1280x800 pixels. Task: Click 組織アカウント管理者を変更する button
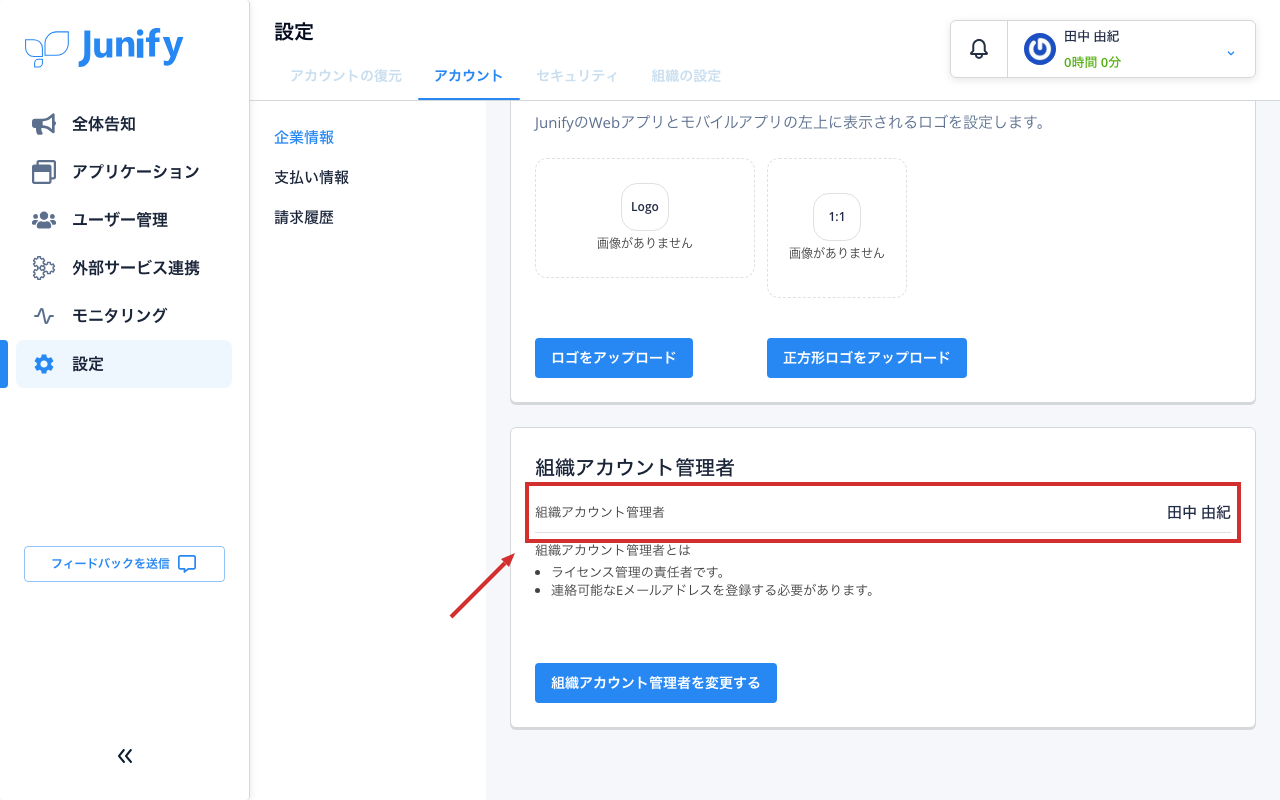pyautogui.click(x=656, y=683)
